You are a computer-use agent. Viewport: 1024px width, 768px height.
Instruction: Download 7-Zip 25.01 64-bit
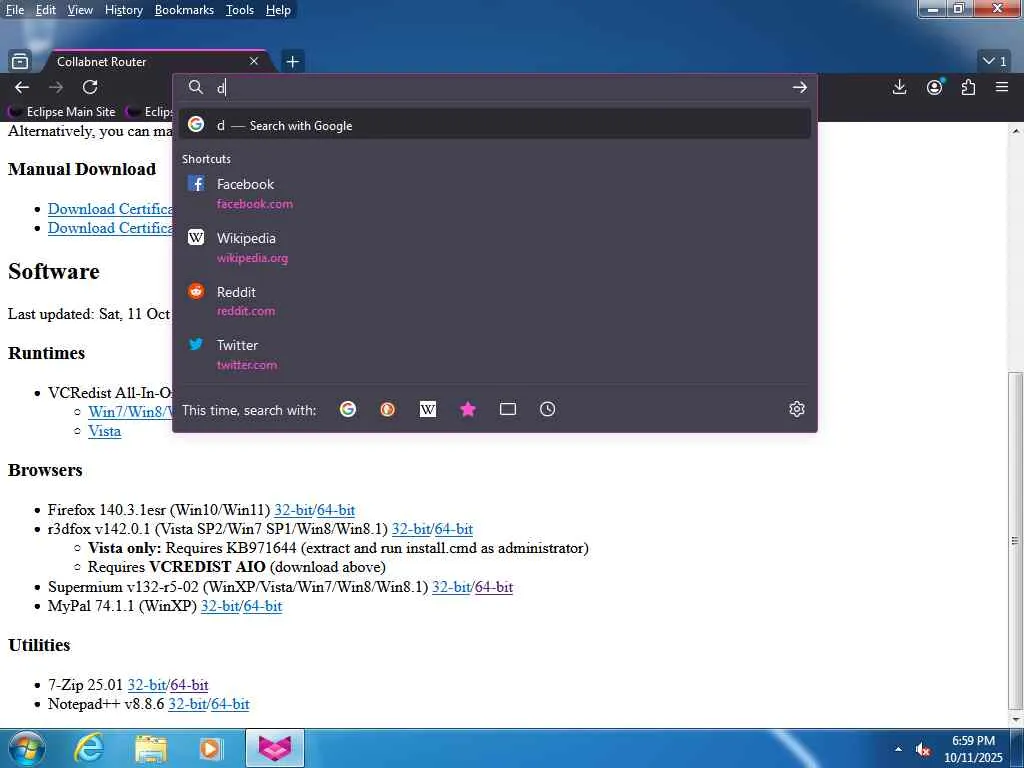[189, 685]
